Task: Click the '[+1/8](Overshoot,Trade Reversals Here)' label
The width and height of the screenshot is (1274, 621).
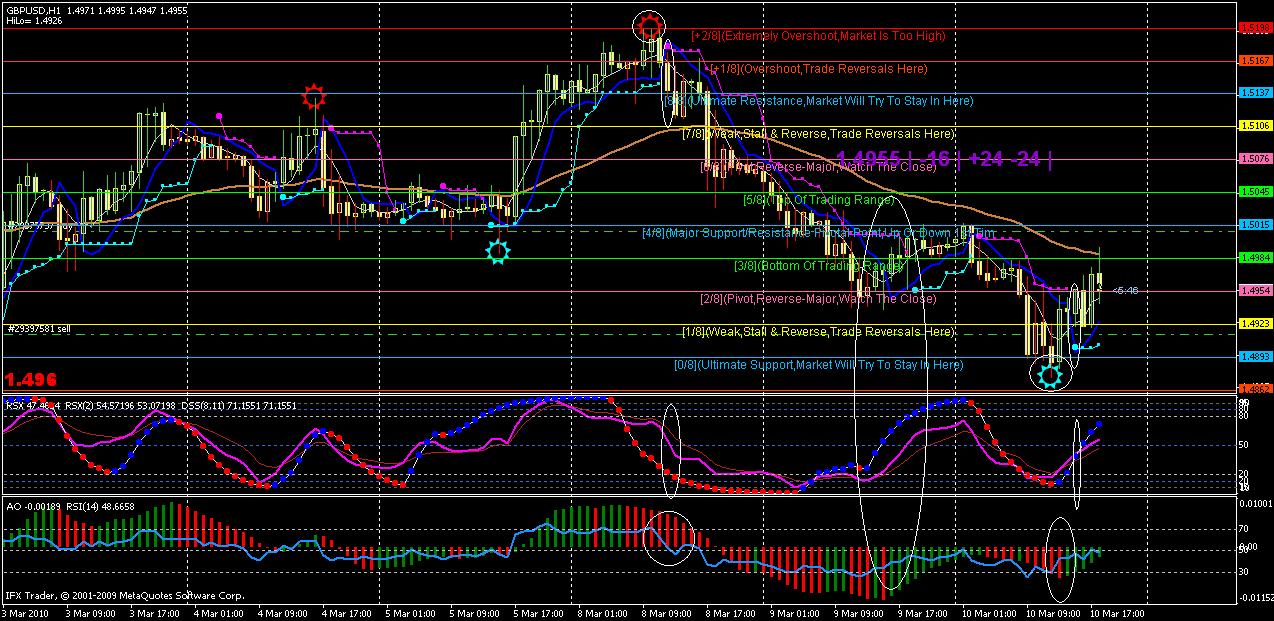Action: click(x=819, y=69)
